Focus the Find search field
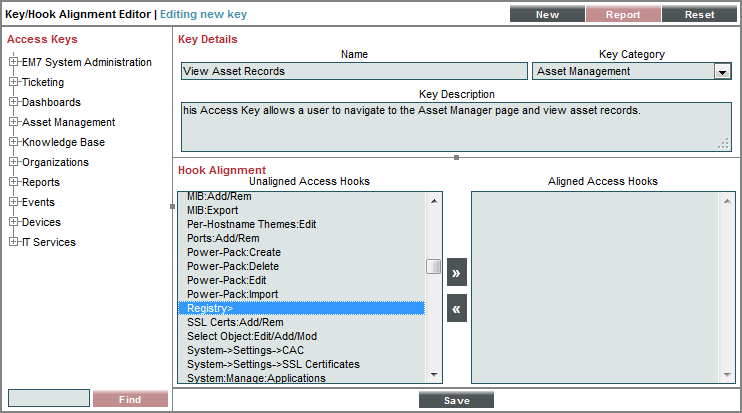742x413 pixels. (49, 398)
